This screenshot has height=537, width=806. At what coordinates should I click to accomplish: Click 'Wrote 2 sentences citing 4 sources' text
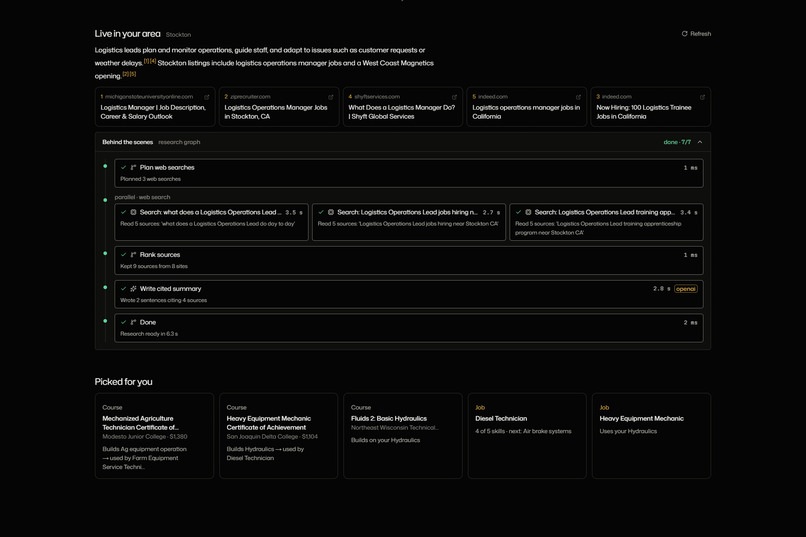coord(163,301)
